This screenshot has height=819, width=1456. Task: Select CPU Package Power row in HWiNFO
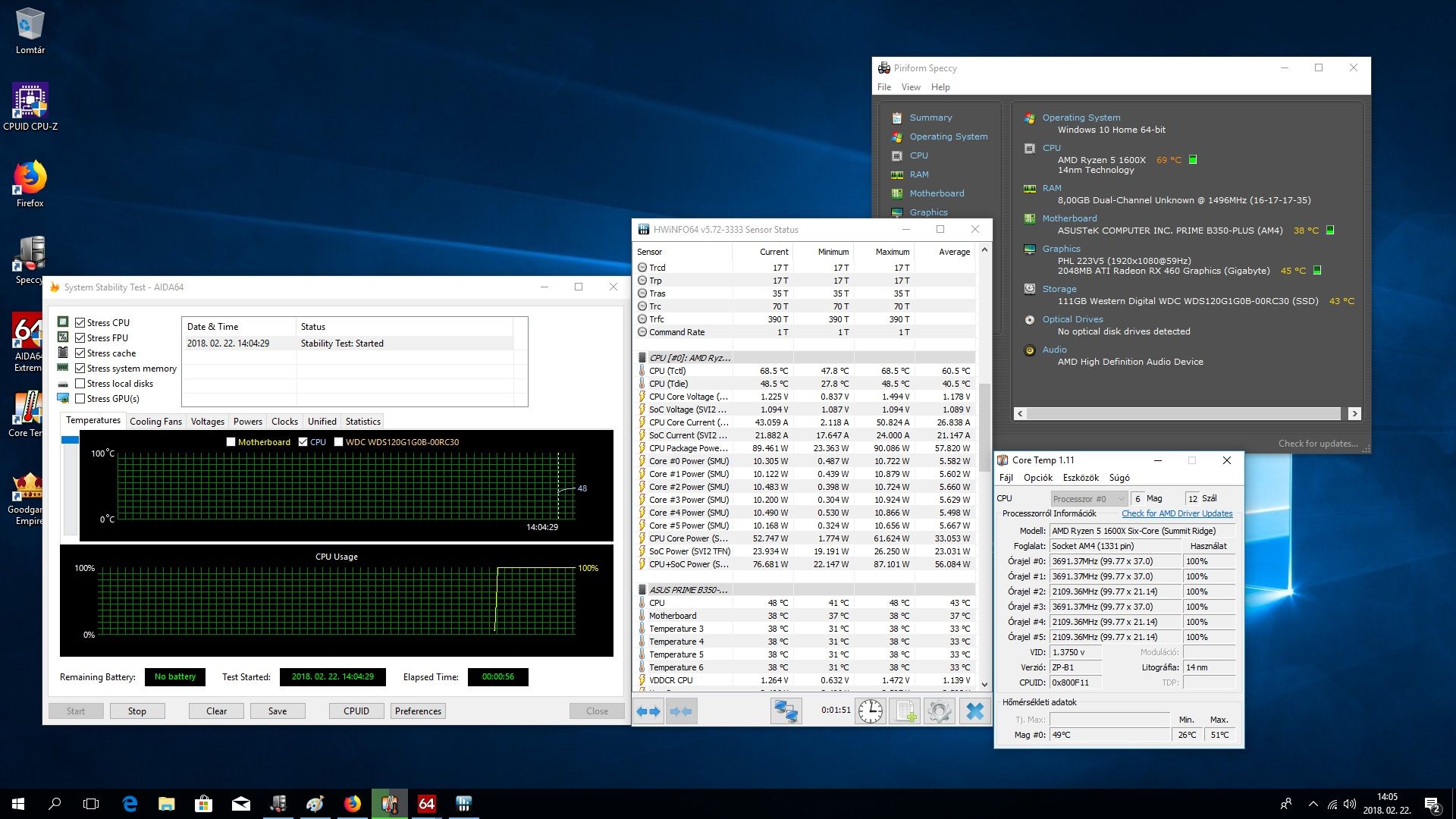click(806, 448)
